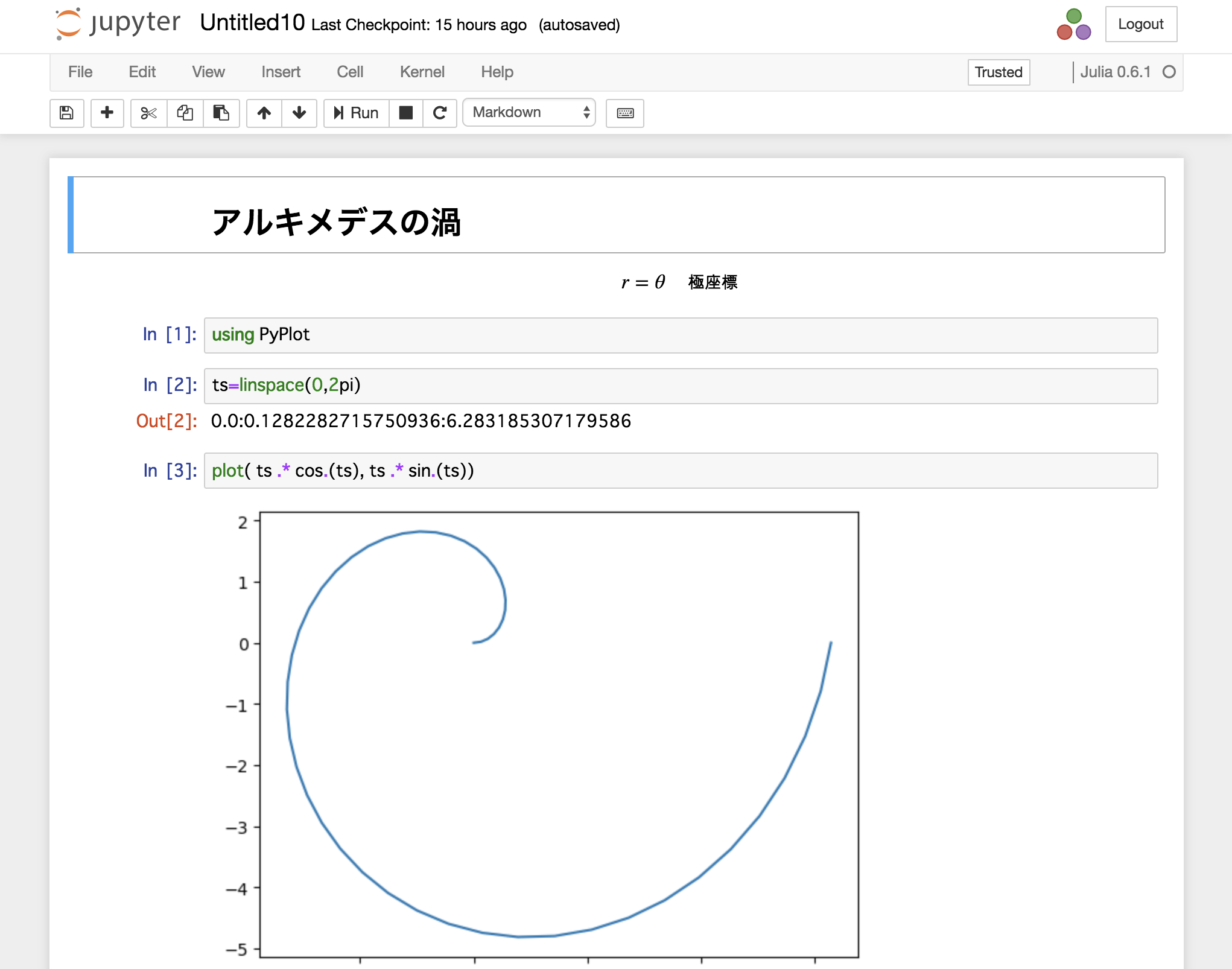Copy selected cells icon

[185, 113]
